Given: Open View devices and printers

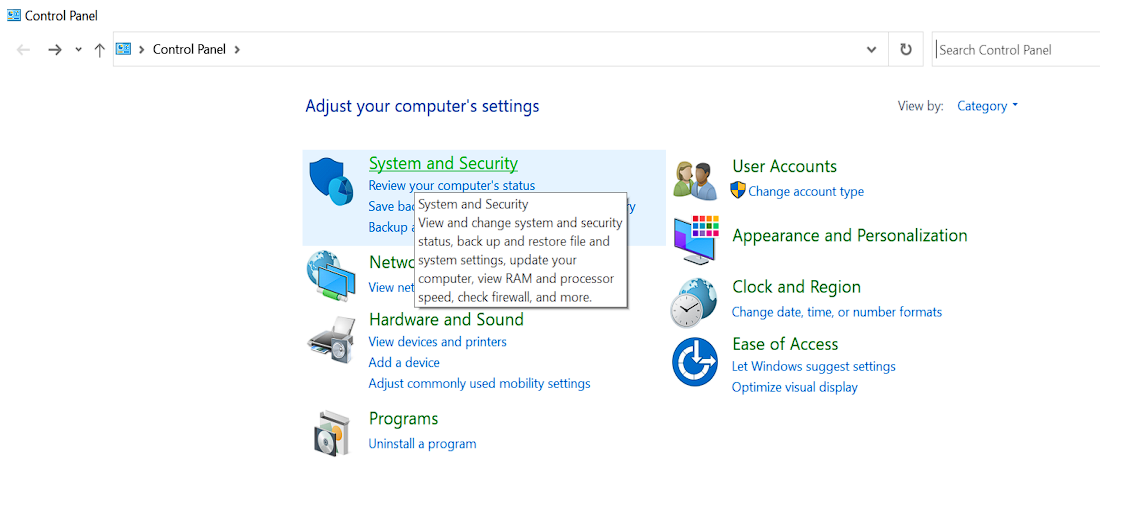Looking at the screenshot, I should coord(438,342).
